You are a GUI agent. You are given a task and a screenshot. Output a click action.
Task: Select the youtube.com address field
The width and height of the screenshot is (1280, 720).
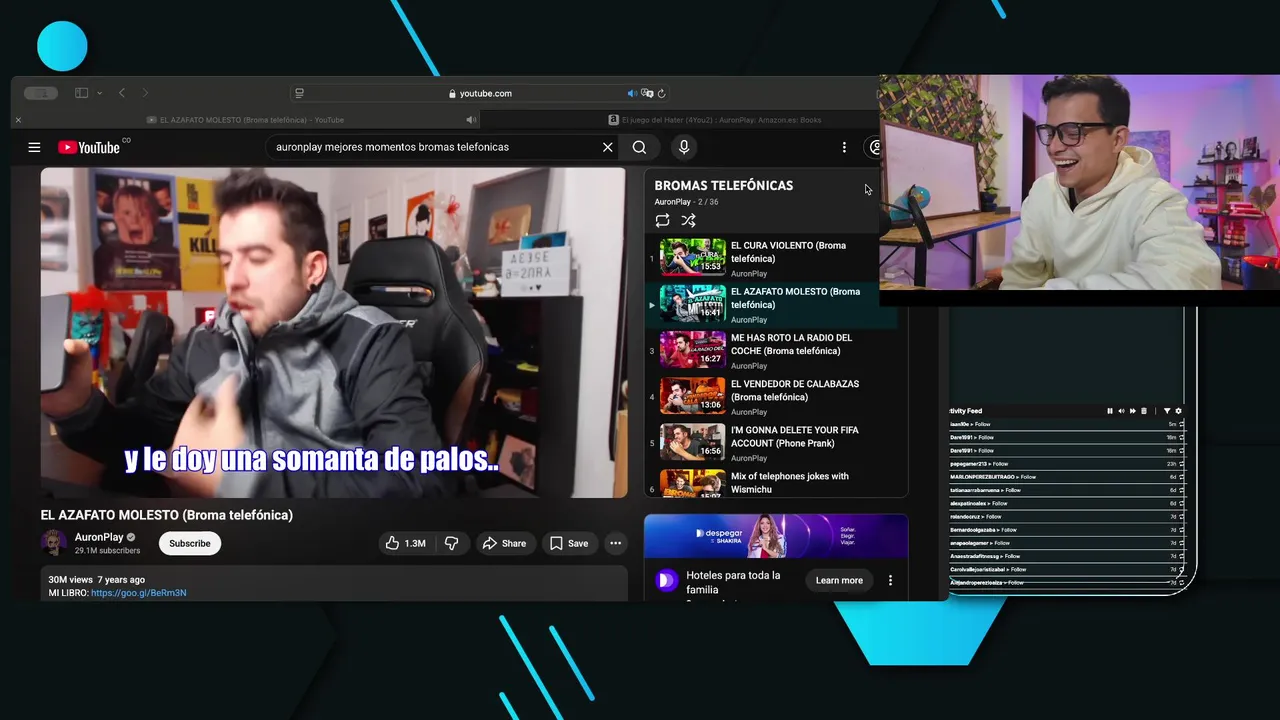pos(480,93)
